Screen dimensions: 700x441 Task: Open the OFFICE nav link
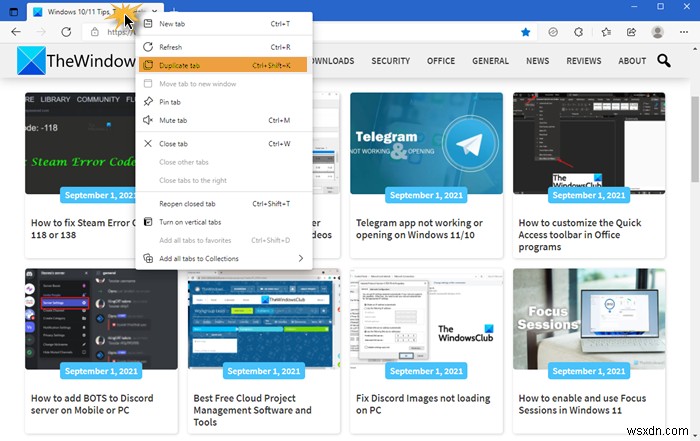tap(441, 61)
